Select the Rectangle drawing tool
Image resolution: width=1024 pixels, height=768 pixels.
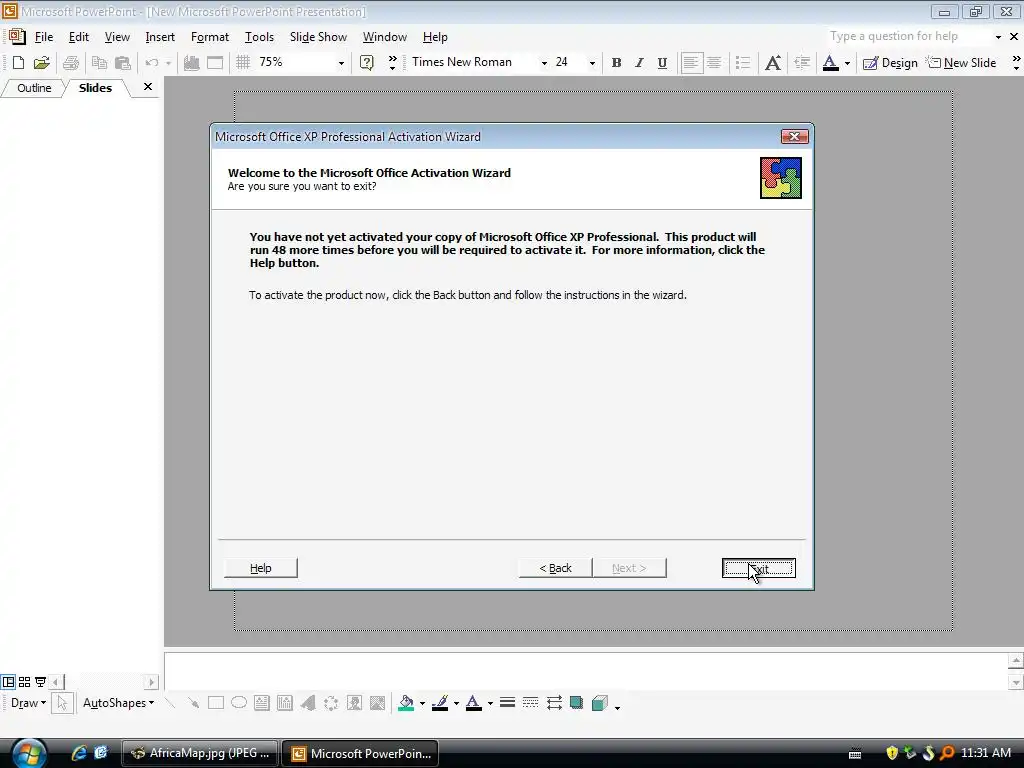[216, 703]
